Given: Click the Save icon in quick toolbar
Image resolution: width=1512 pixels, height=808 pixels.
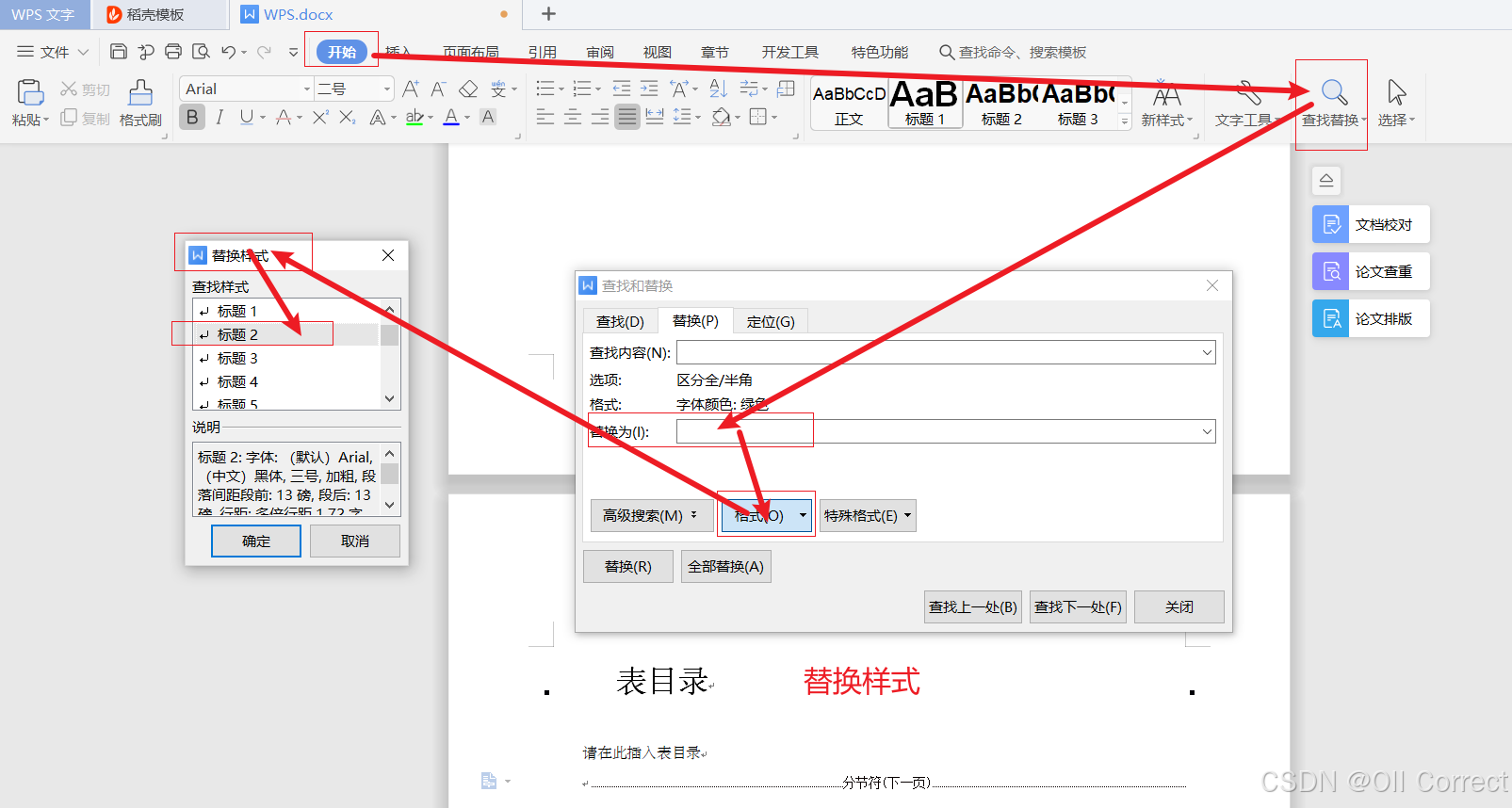Looking at the screenshot, I should (x=119, y=52).
